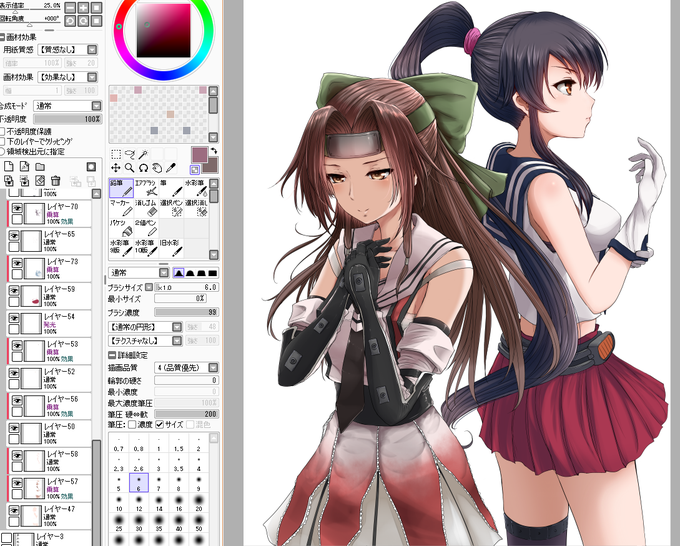This screenshot has height=546, width=680.
Task: Enable 不透明度保護 checkbox
Action: (2, 131)
